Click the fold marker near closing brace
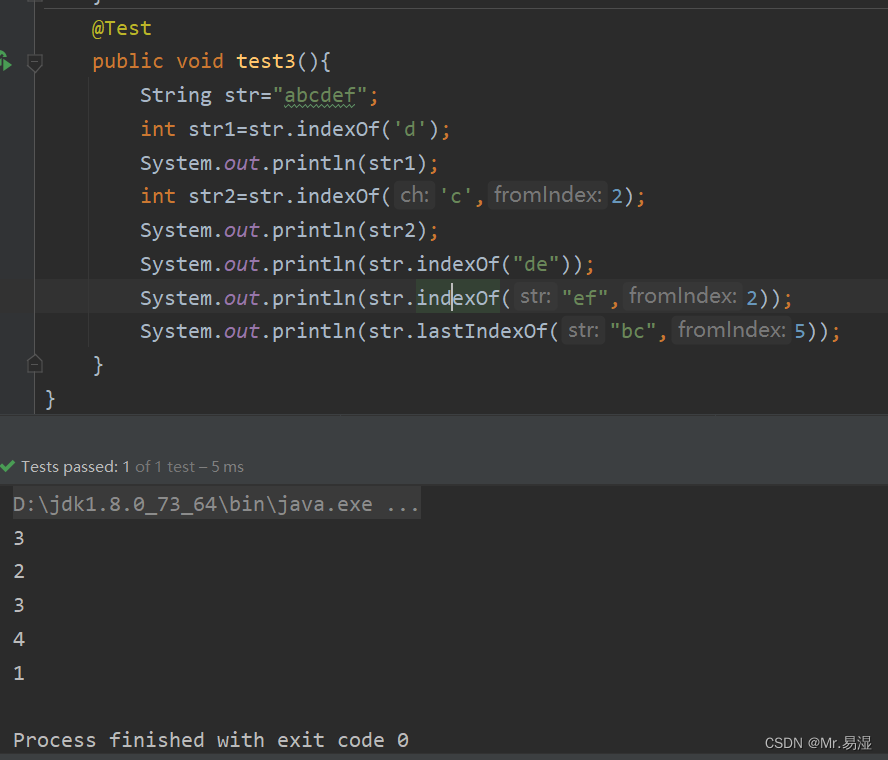This screenshot has width=888, height=760. pyautogui.click(x=34, y=363)
